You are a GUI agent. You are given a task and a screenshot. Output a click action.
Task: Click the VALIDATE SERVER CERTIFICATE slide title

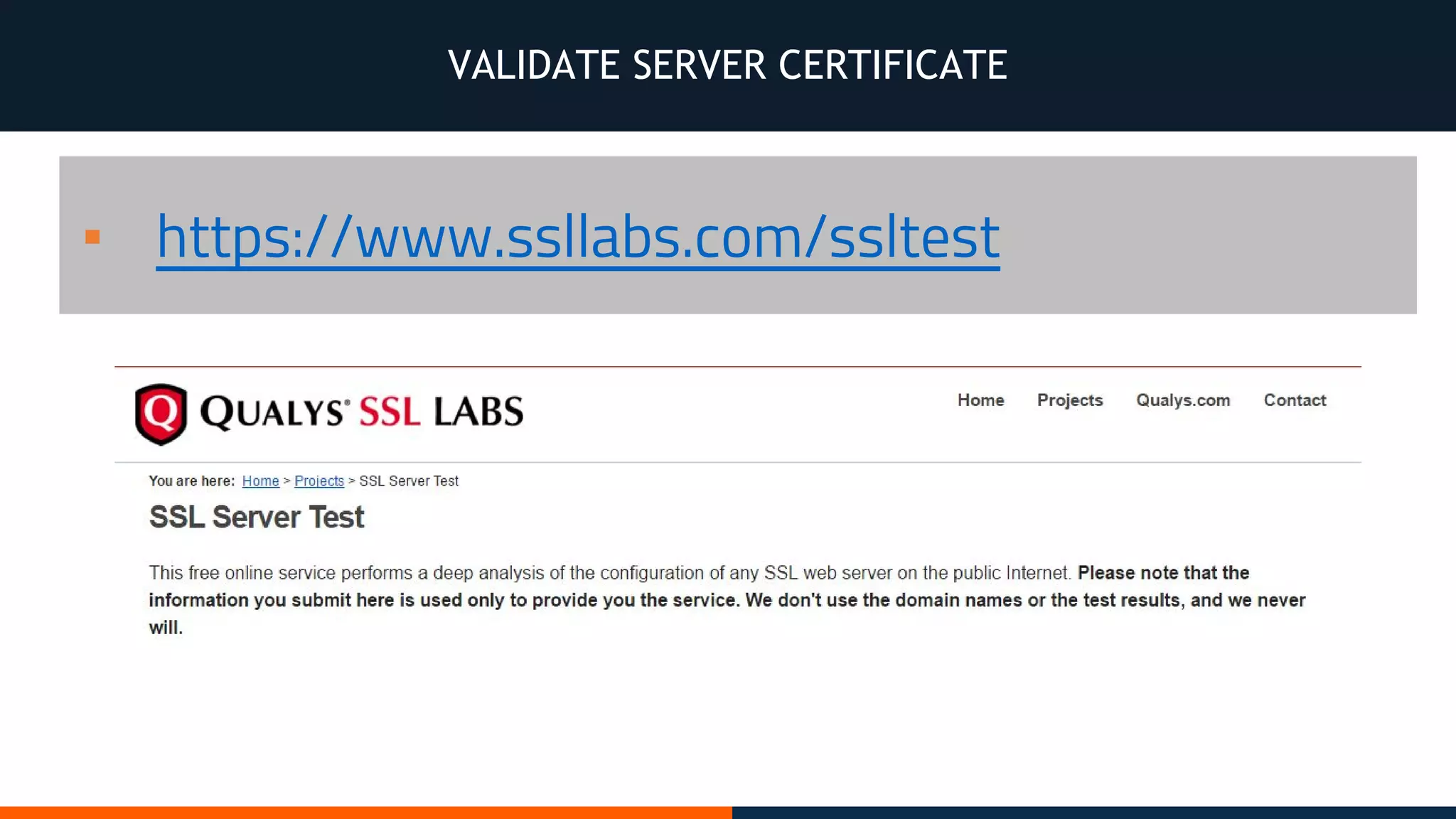(727, 65)
